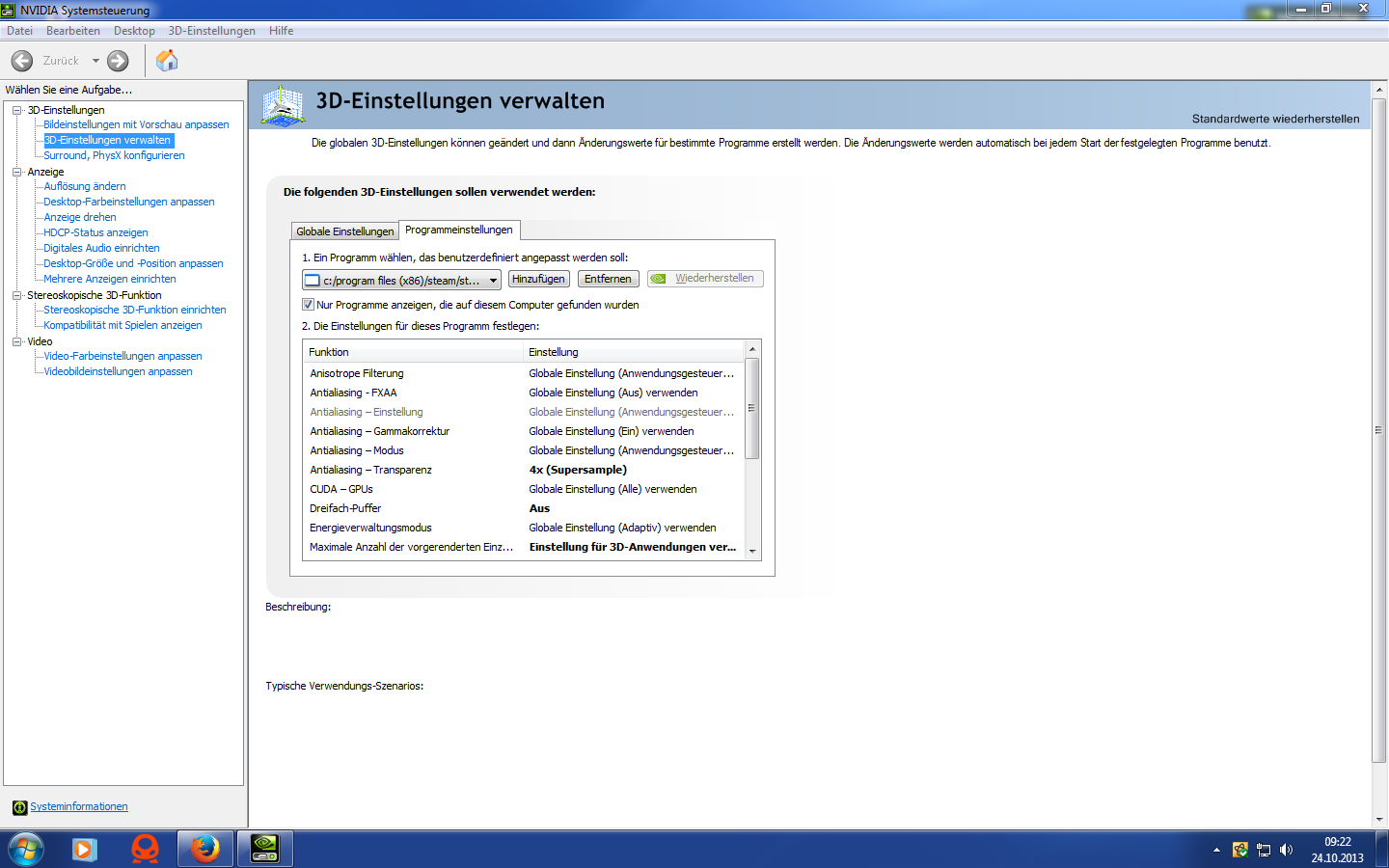
Task: Open 'Auflösung ändern' task
Action: click(85, 187)
